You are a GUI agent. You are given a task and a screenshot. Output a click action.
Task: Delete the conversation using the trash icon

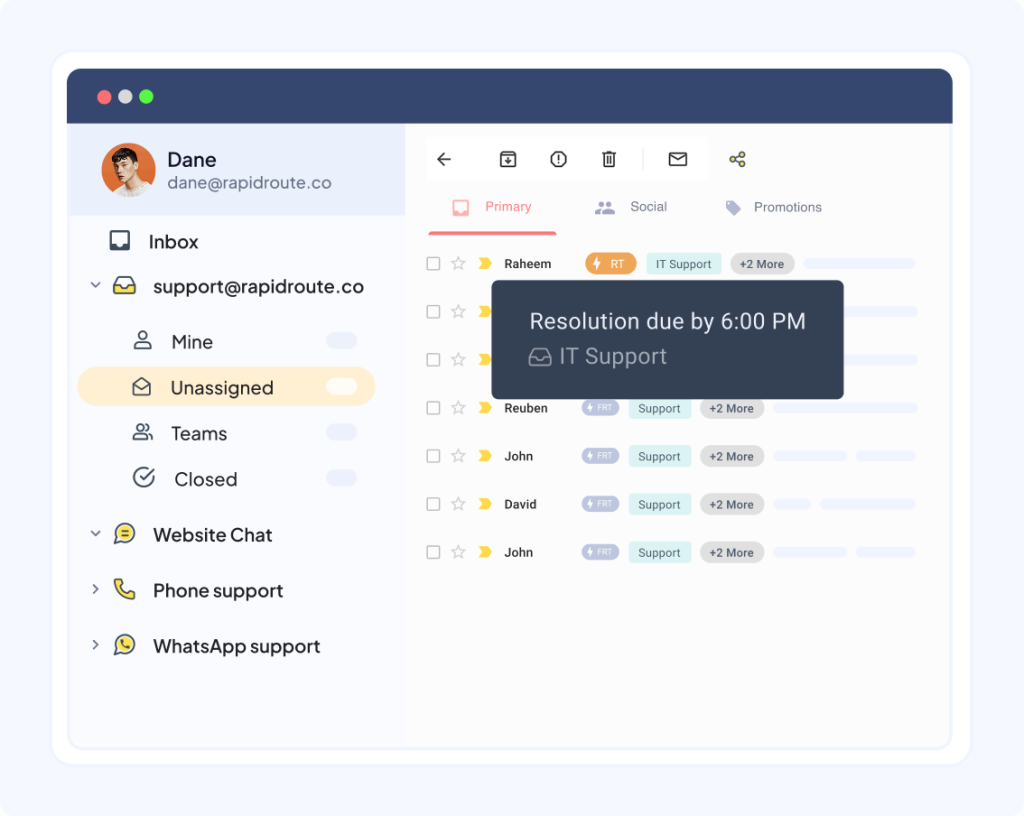(609, 159)
